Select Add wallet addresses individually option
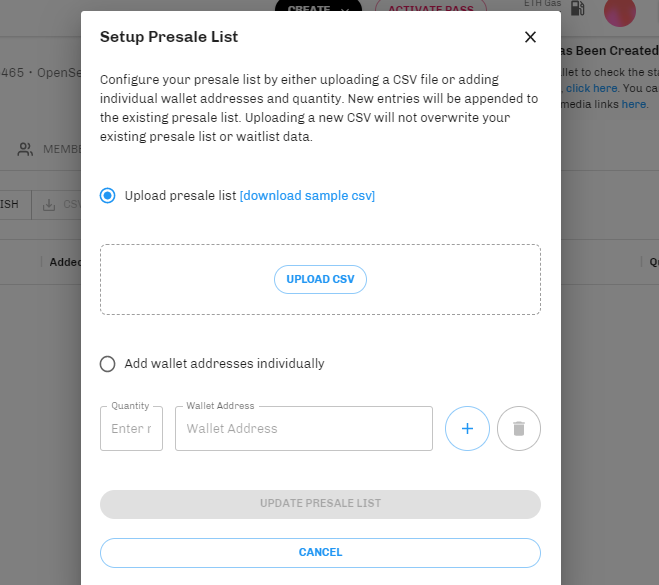This screenshot has height=585, width=659. tap(108, 364)
